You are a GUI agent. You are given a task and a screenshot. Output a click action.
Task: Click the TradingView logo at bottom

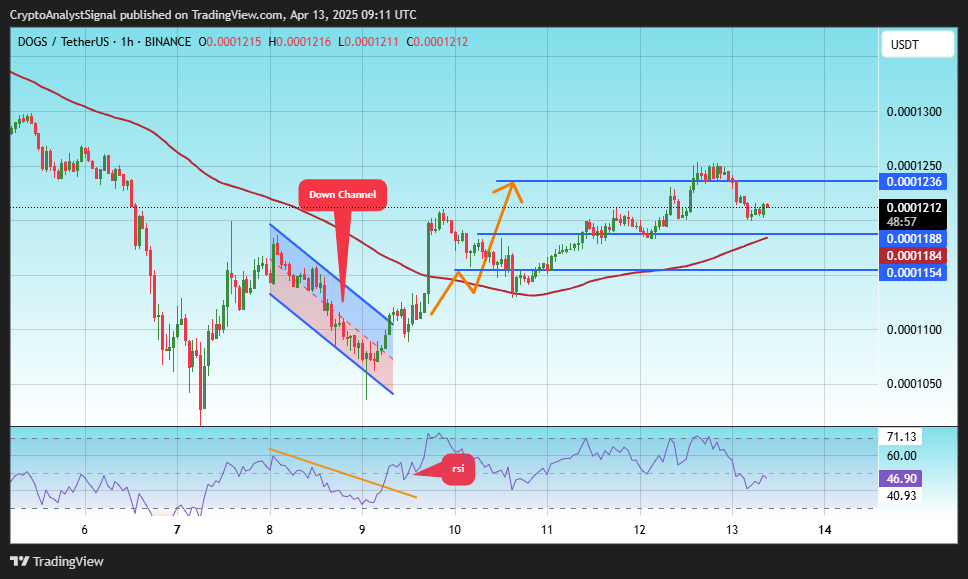57,561
